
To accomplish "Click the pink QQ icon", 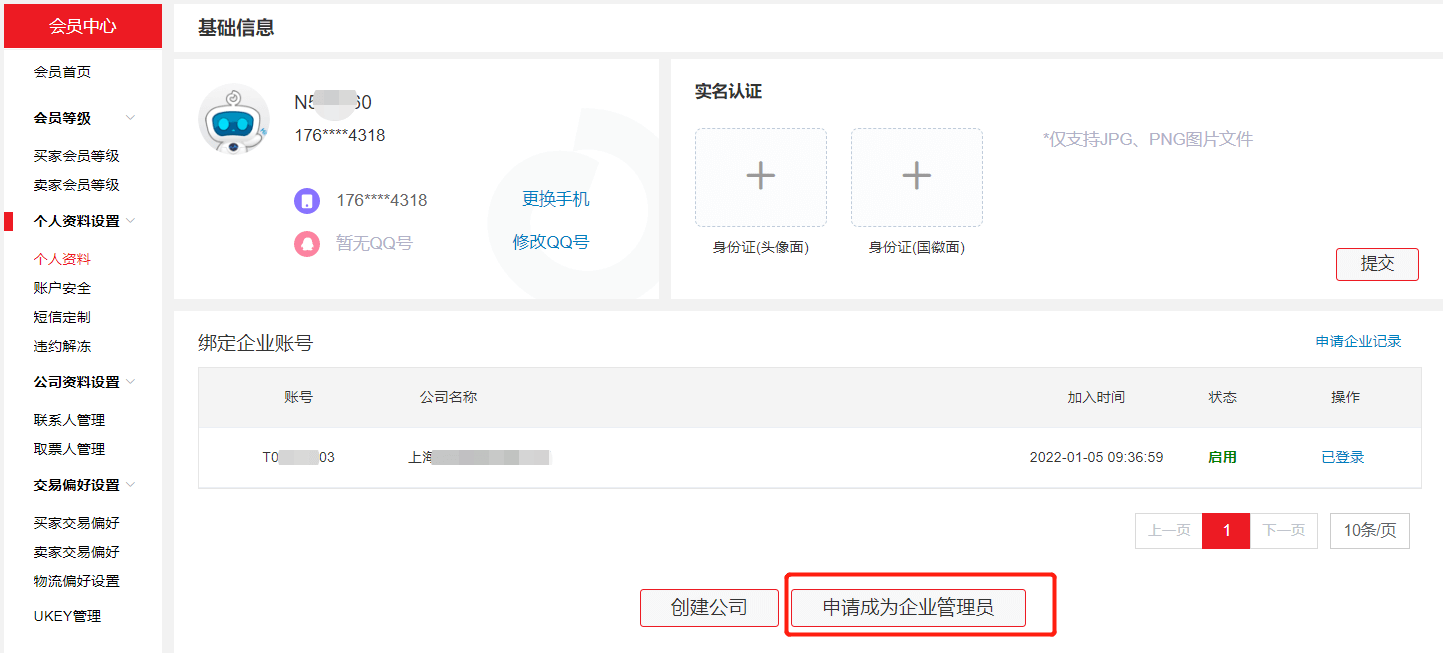I will point(307,243).
